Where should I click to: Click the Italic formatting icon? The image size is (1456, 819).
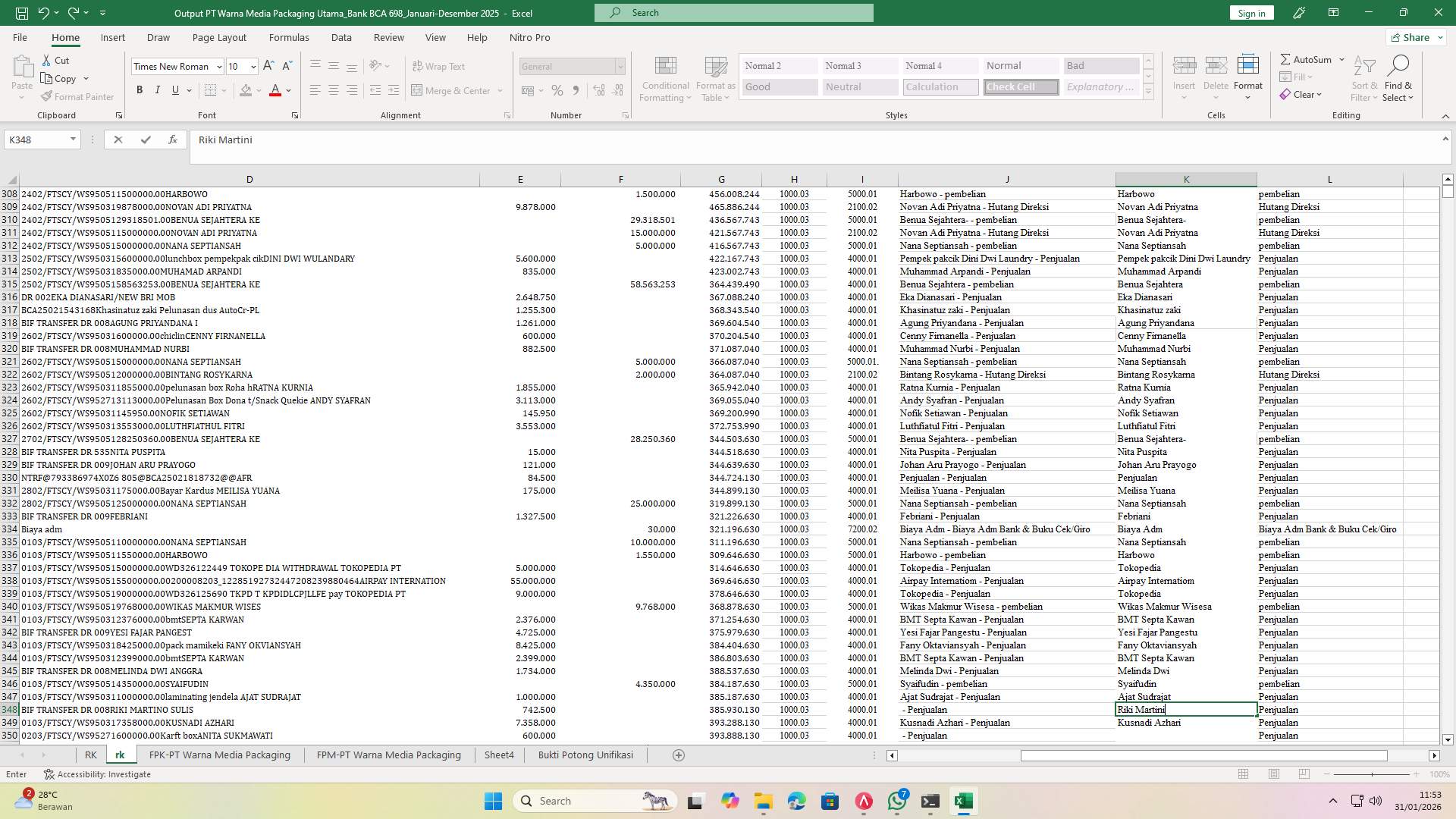click(158, 89)
